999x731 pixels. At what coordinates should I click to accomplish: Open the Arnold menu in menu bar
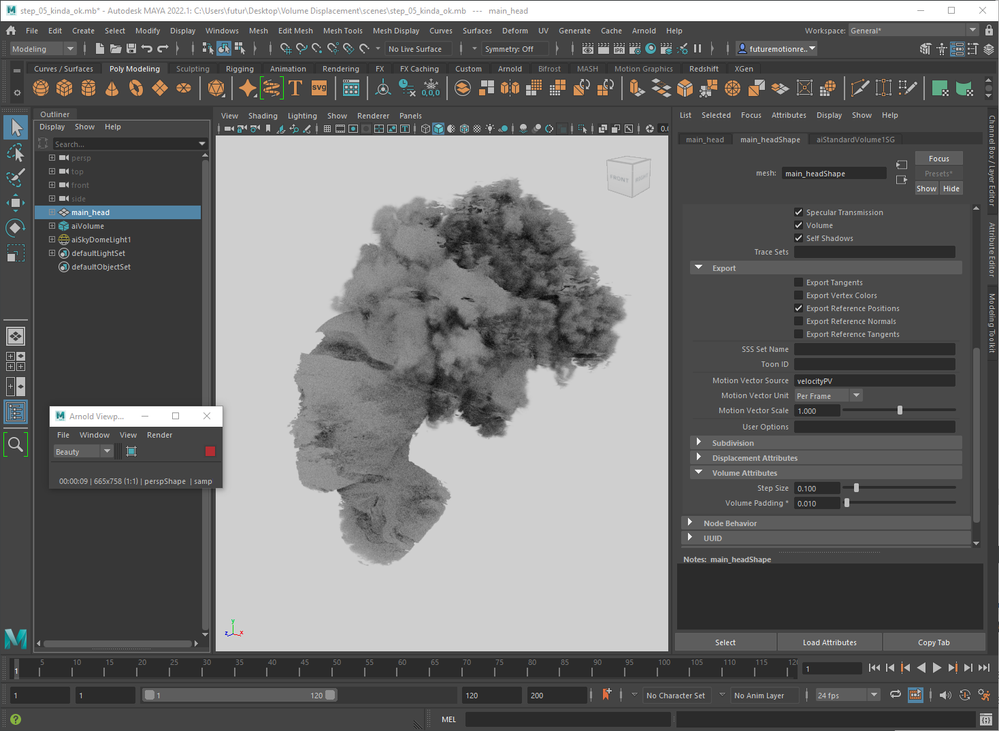click(644, 31)
